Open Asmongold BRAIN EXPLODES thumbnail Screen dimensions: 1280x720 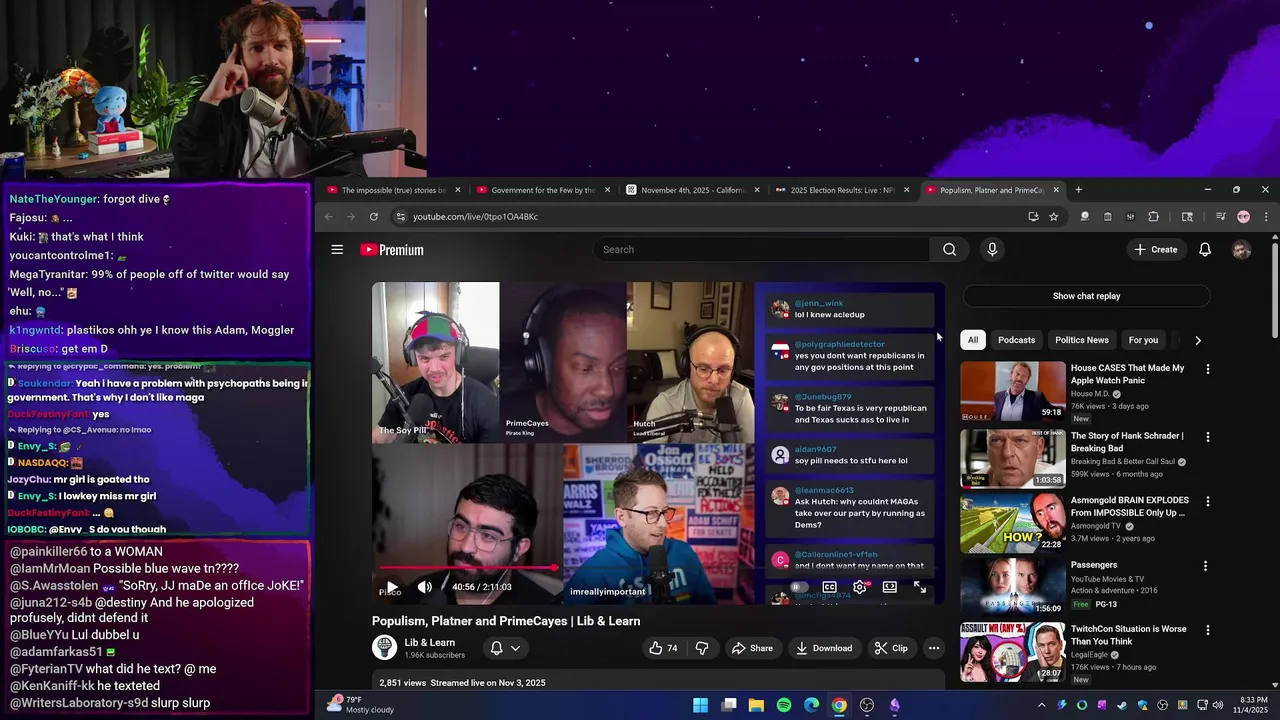tap(1013, 523)
